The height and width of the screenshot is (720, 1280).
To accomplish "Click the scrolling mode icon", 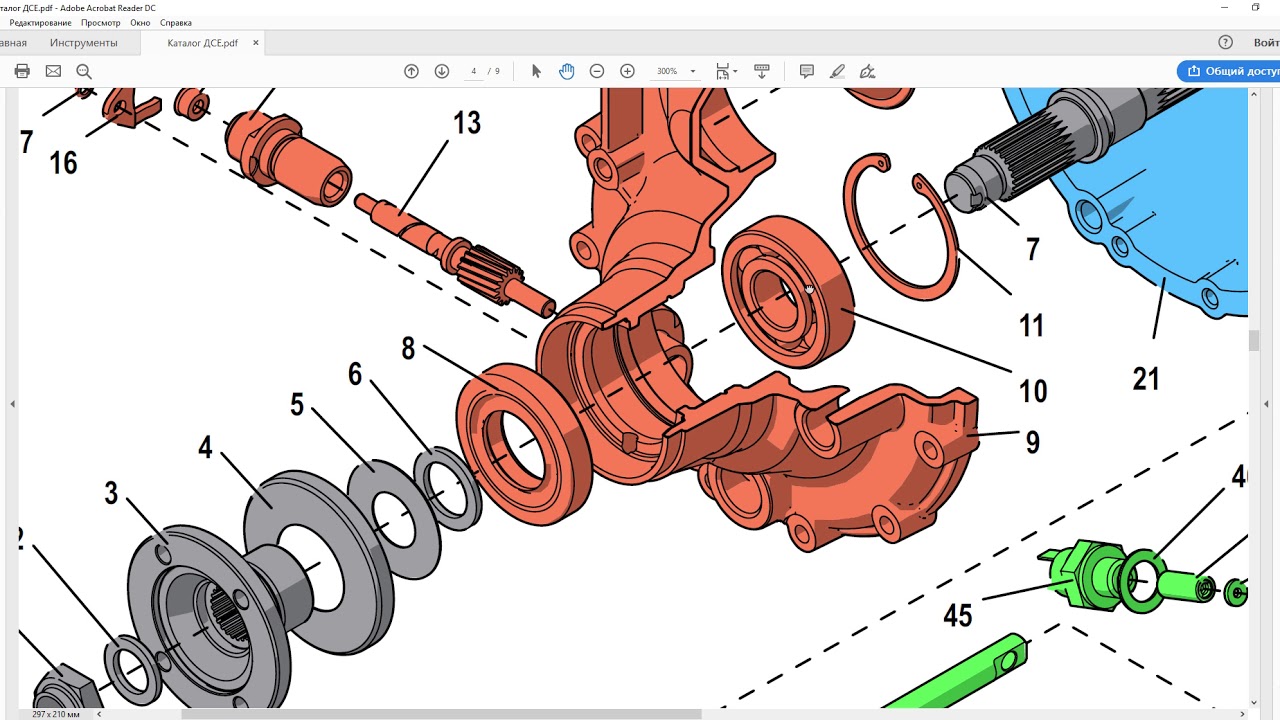I will (x=761, y=71).
